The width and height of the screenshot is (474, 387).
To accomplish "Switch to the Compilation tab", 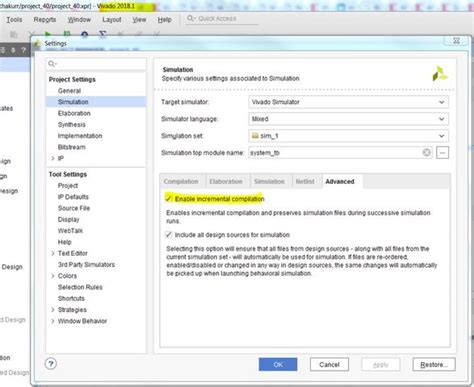I will [x=181, y=182].
